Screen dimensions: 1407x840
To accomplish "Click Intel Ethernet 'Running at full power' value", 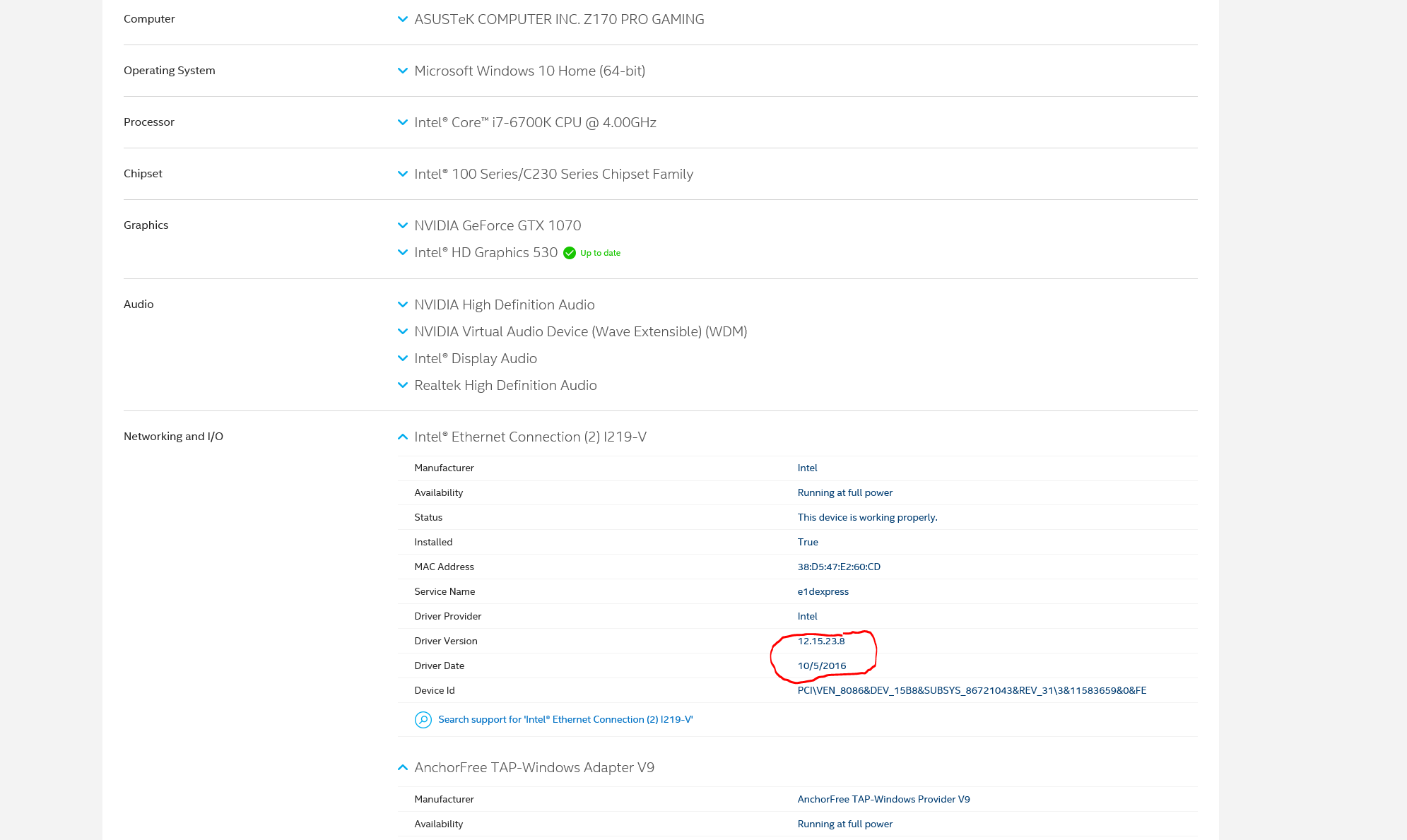I will point(845,492).
